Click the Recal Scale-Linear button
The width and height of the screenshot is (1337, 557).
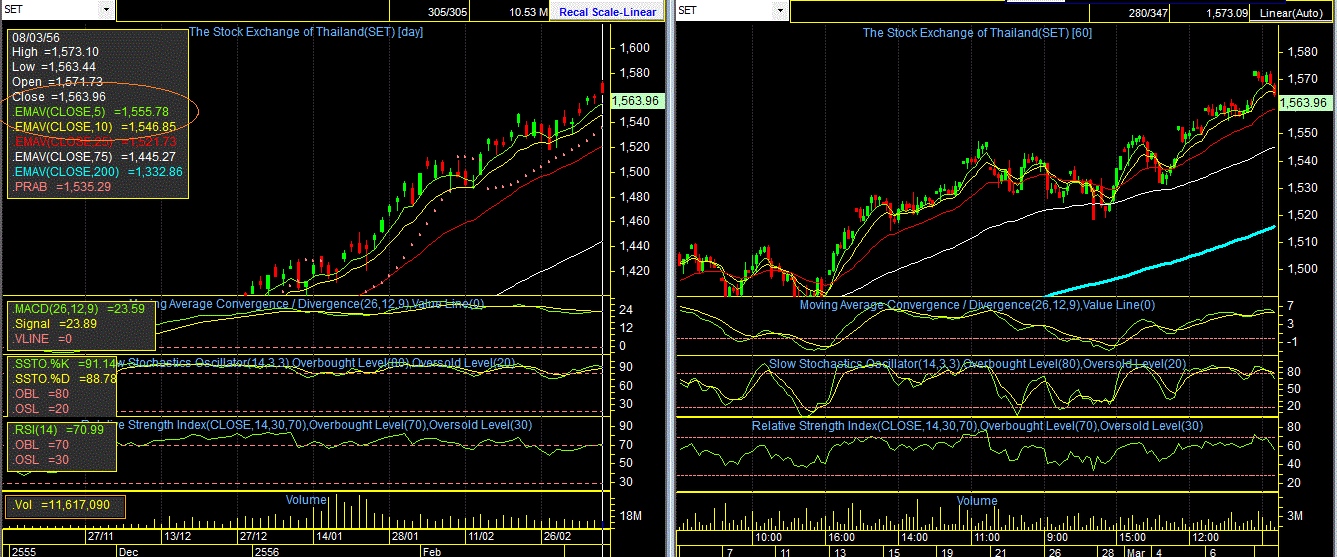[x=608, y=12]
